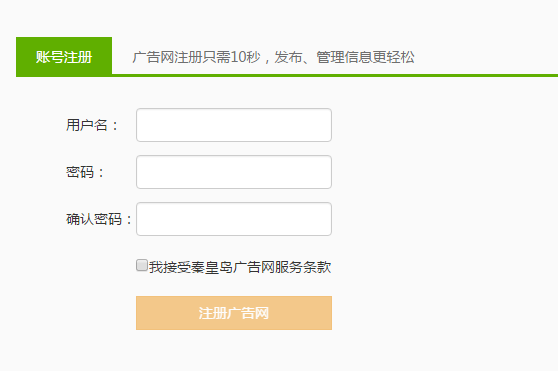Place cursor in the confirm password box
558x371 pixels.
[x=234, y=219]
